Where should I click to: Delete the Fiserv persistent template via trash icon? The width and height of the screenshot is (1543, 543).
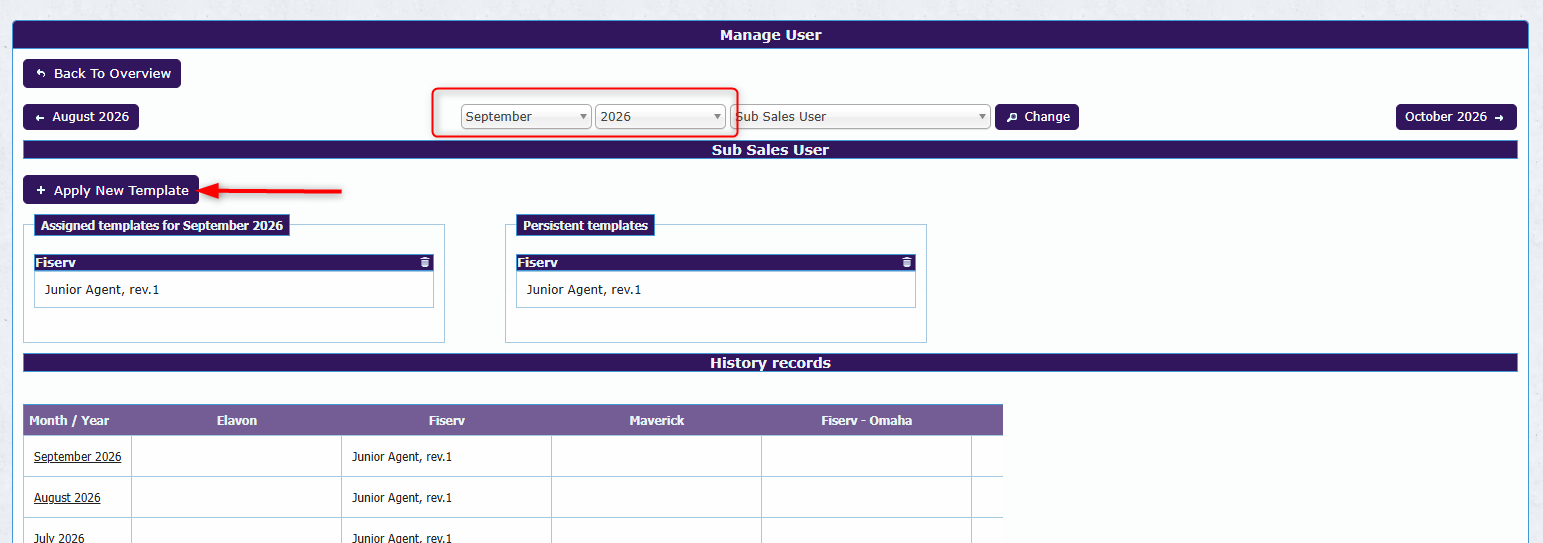click(907, 262)
